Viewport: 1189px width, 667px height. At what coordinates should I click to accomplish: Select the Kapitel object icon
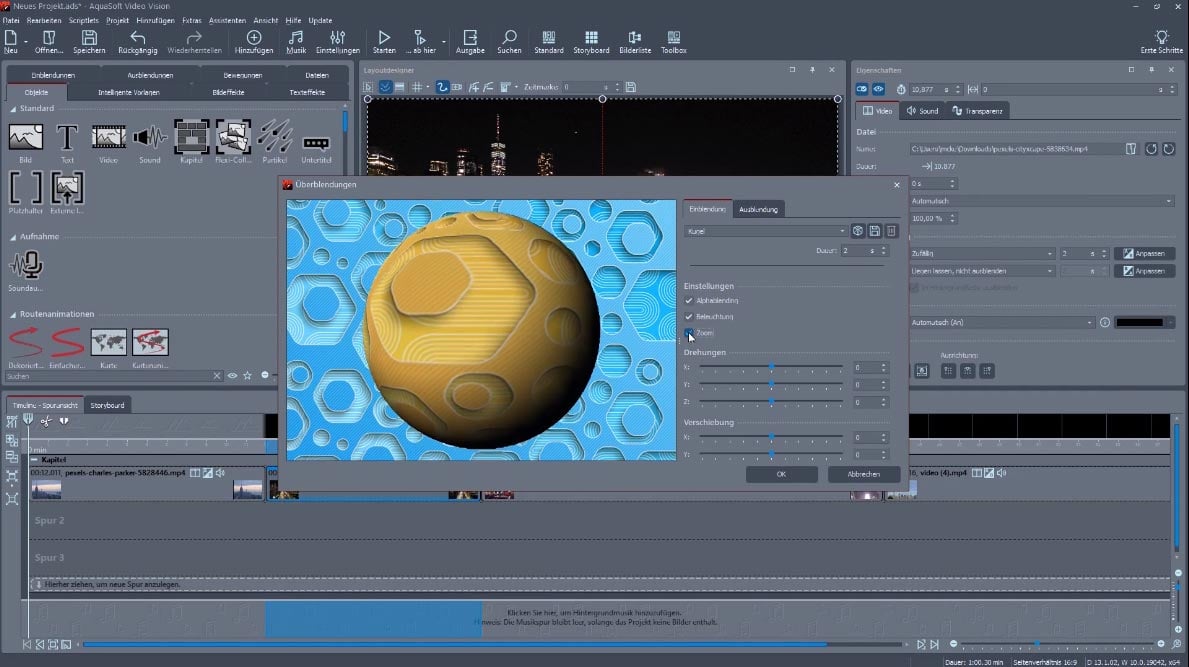coord(191,137)
